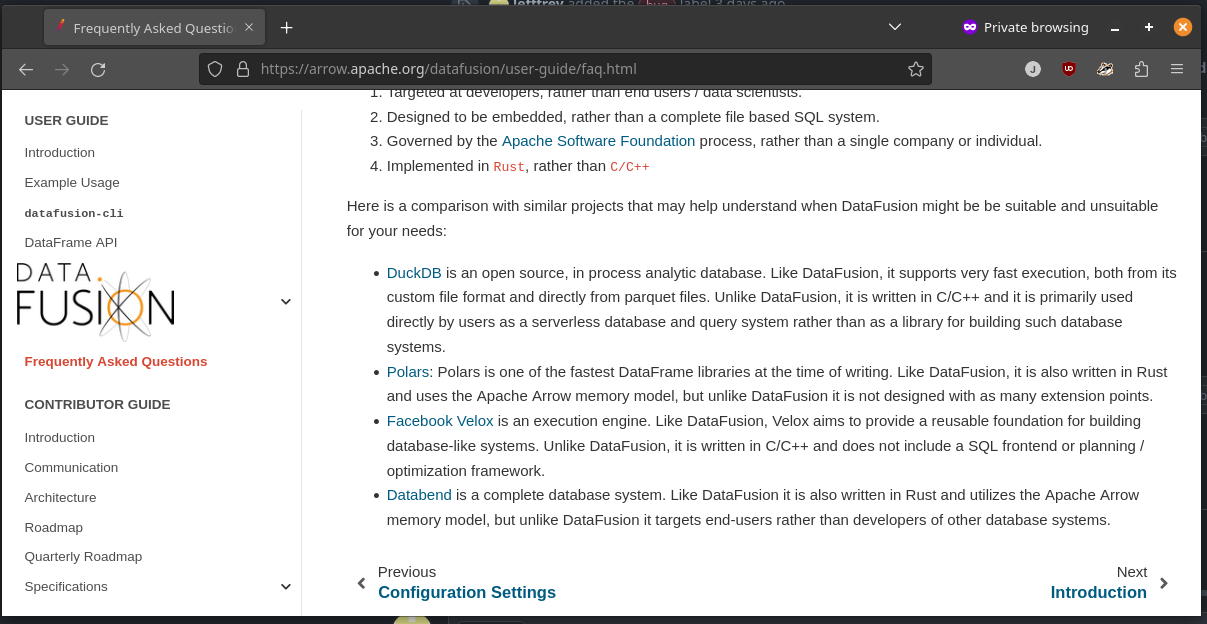Open a new tab with plus button

287,27
